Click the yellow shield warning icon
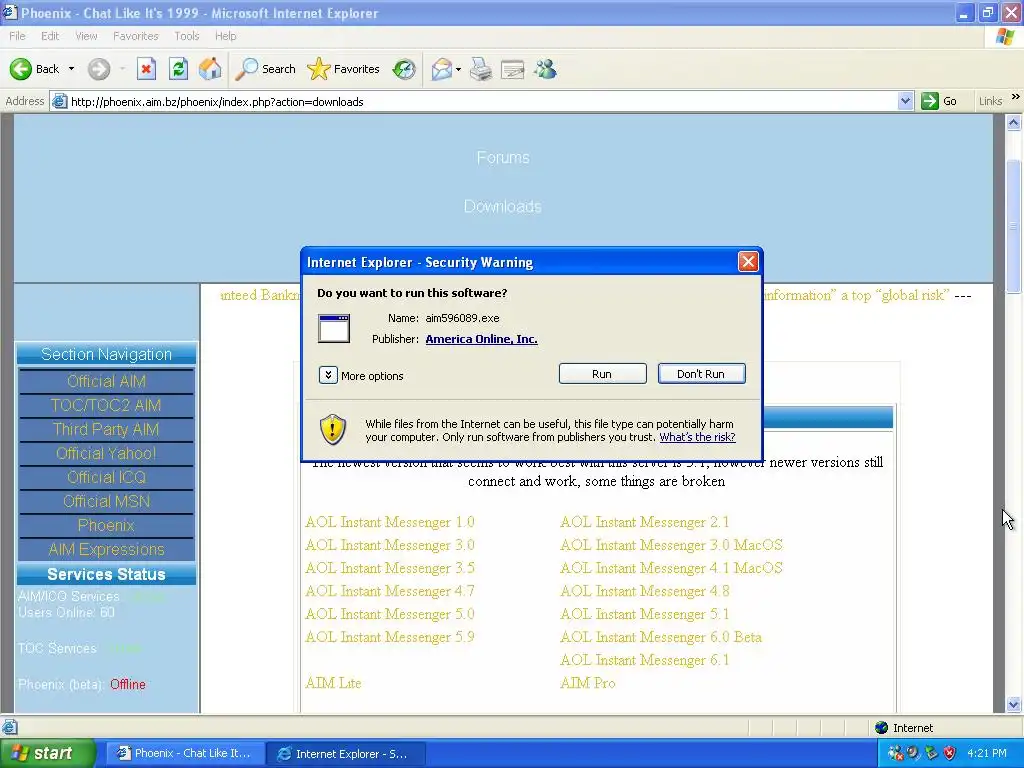Viewport: 1024px width, 768px height. [x=332, y=430]
